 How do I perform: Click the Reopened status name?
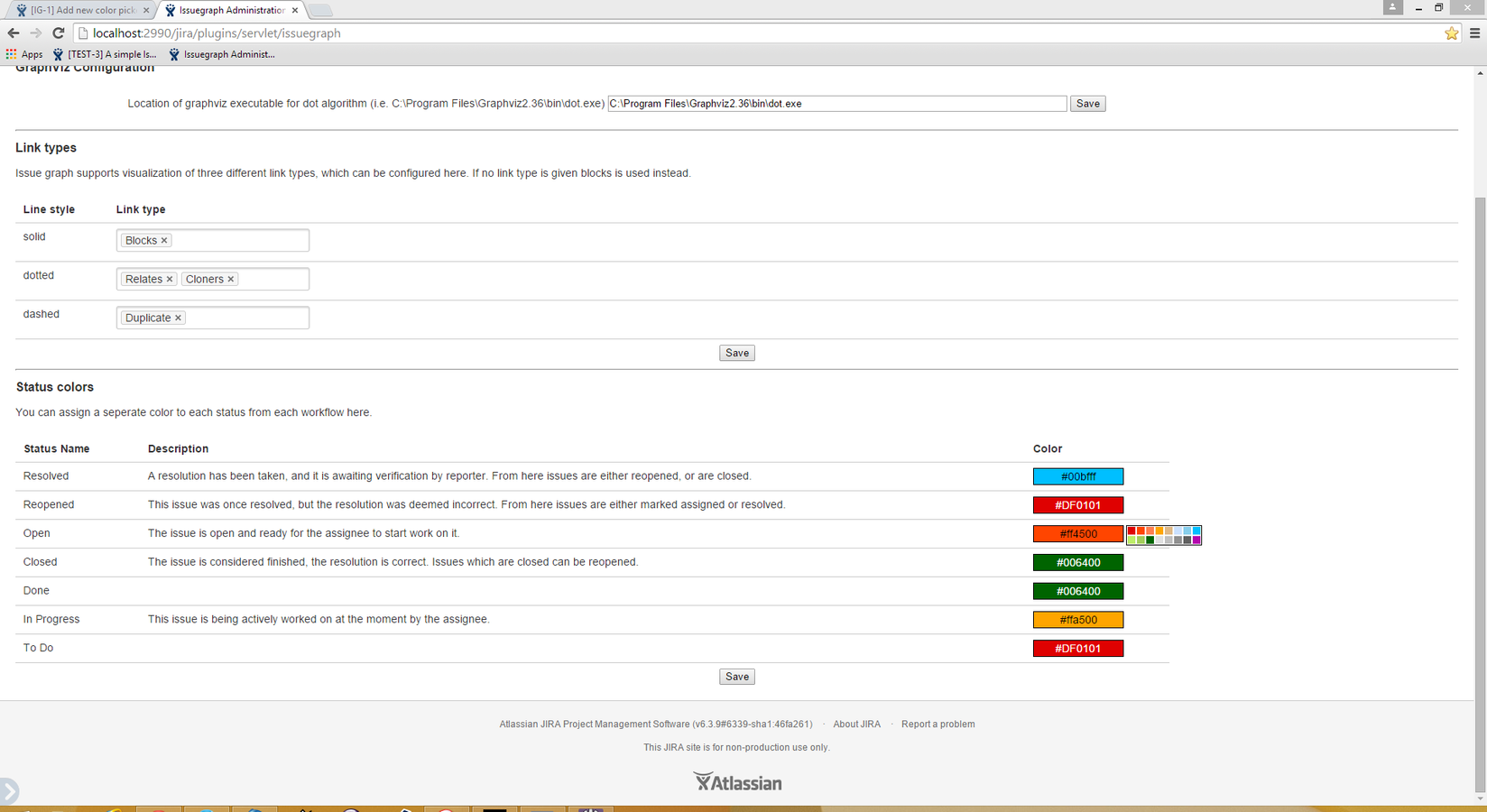pos(49,505)
